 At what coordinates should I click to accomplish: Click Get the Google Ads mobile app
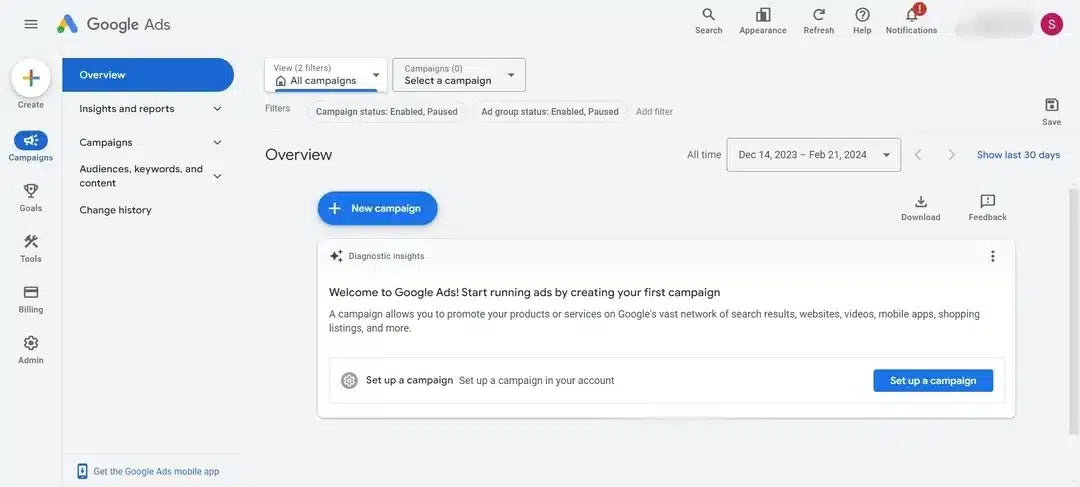point(156,472)
